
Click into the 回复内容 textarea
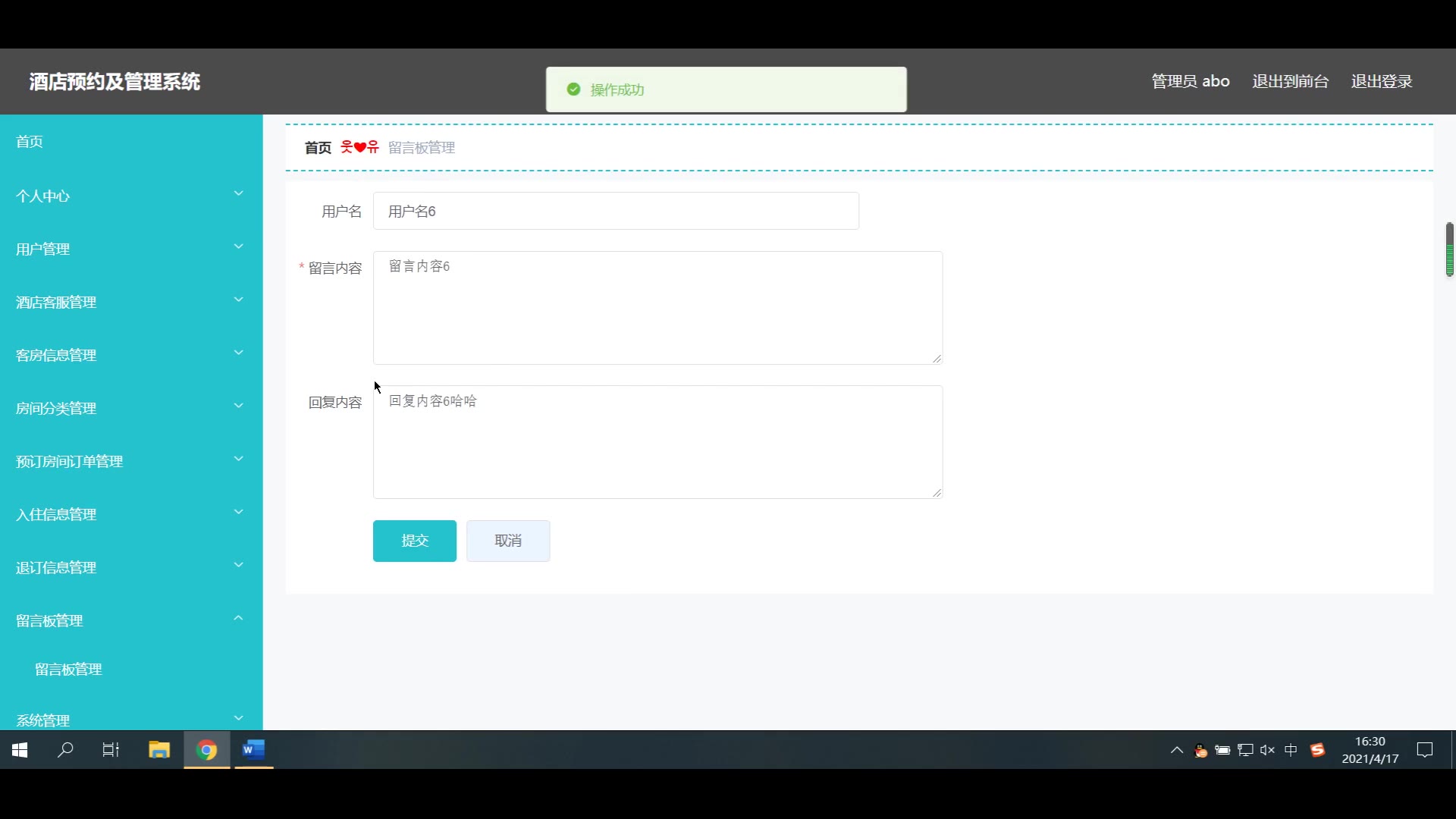[657, 442]
